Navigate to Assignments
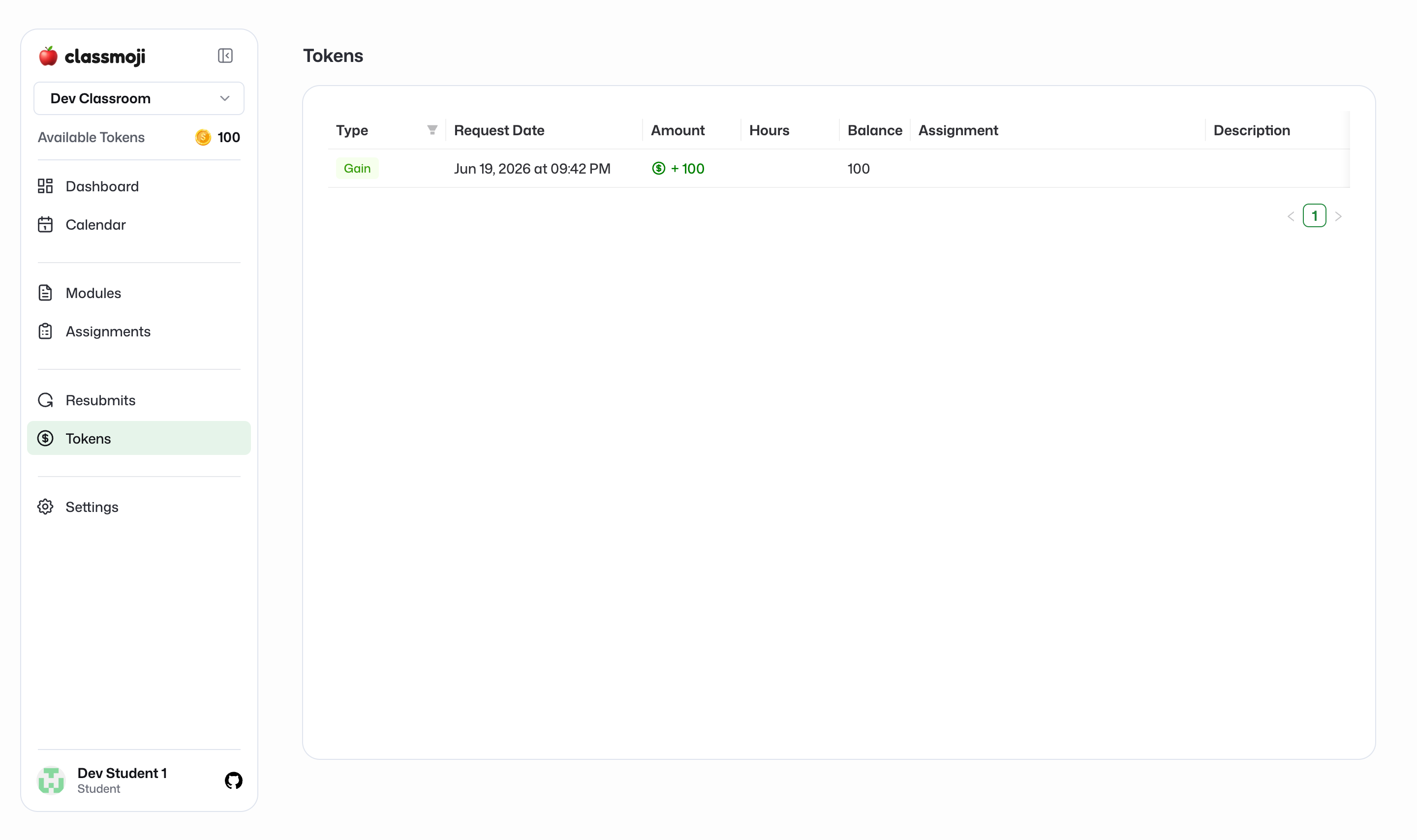 (139, 331)
